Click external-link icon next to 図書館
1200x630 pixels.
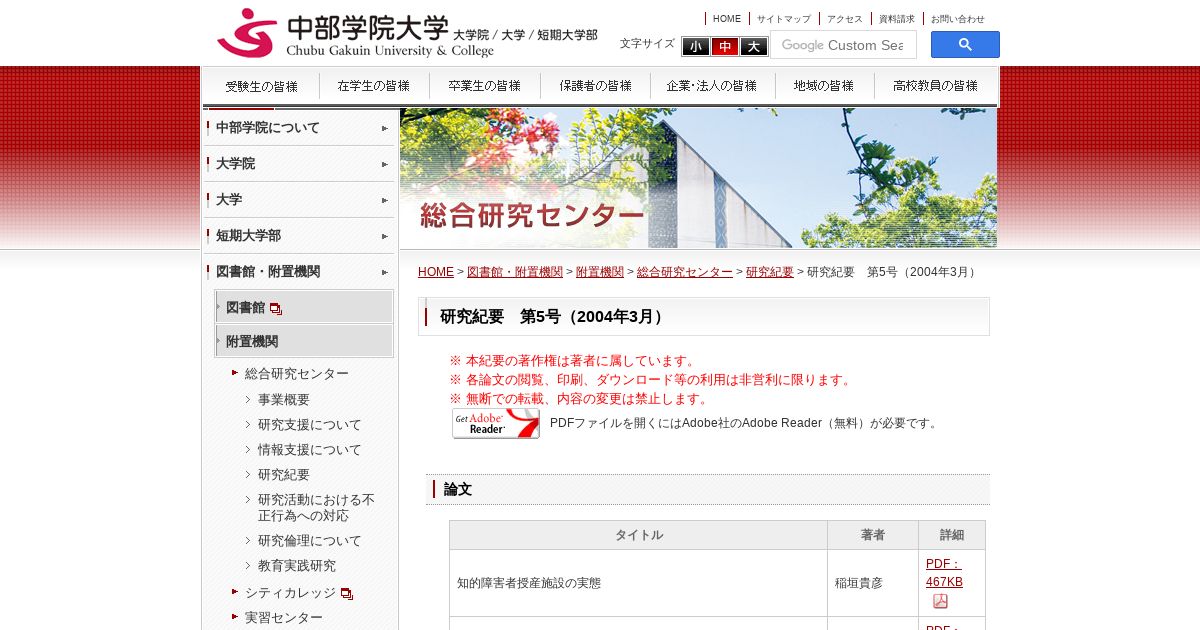coord(276,308)
